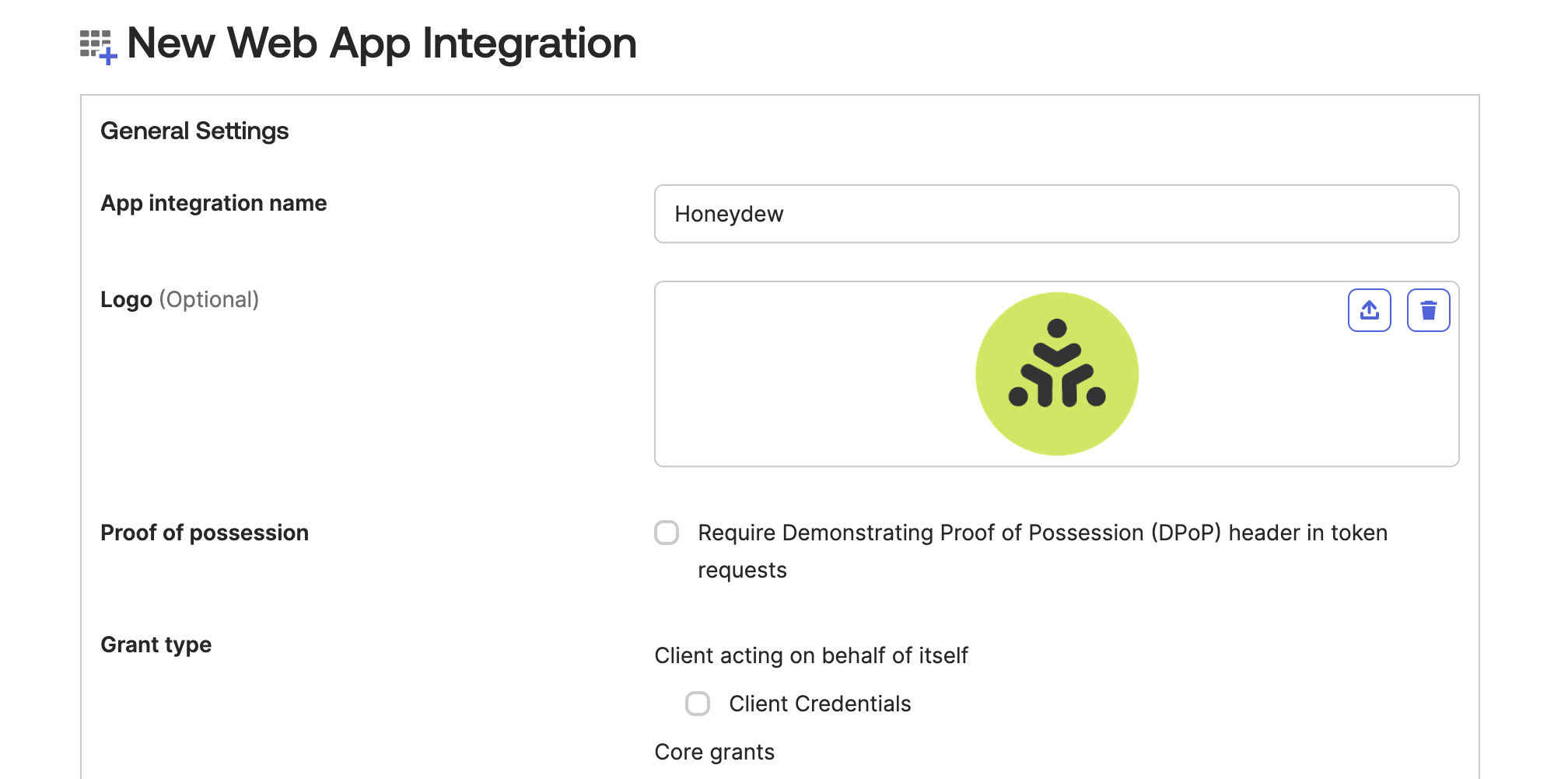Select the Honeydew text in the name box
Image resolution: width=1568 pixels, height=779 pixels.
[x=730, y=214]
